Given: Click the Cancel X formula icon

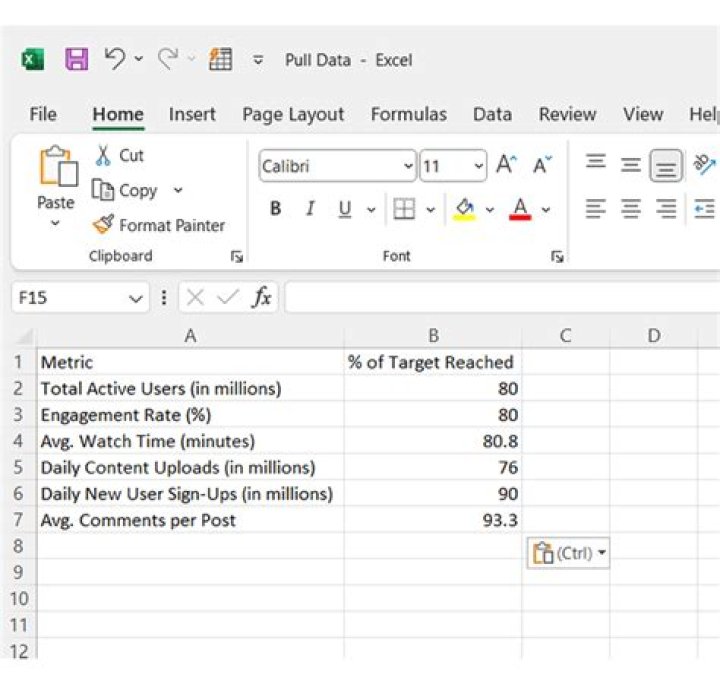Looking at the screenshot, I should [x=195, y=297].
